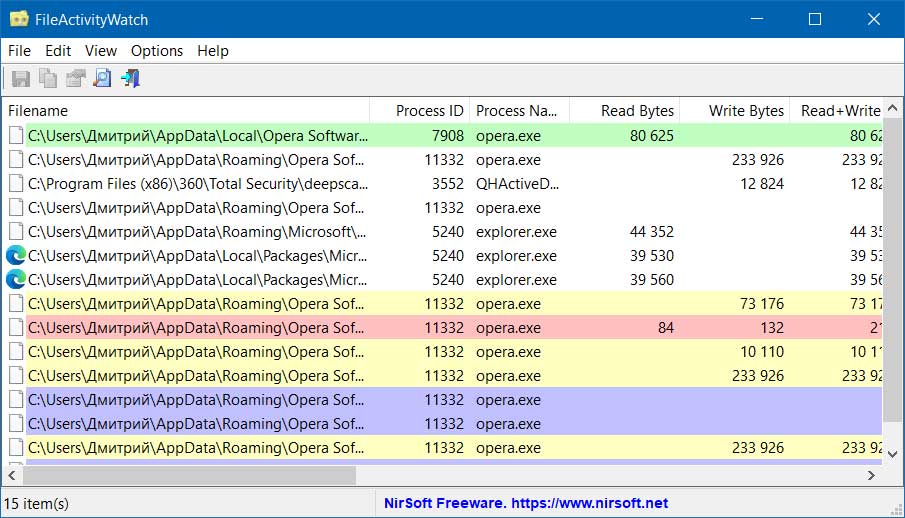
Task: Click the FileActivityWatch app icon in title bar
Action: pyautogui.click(x=19, y=19)
